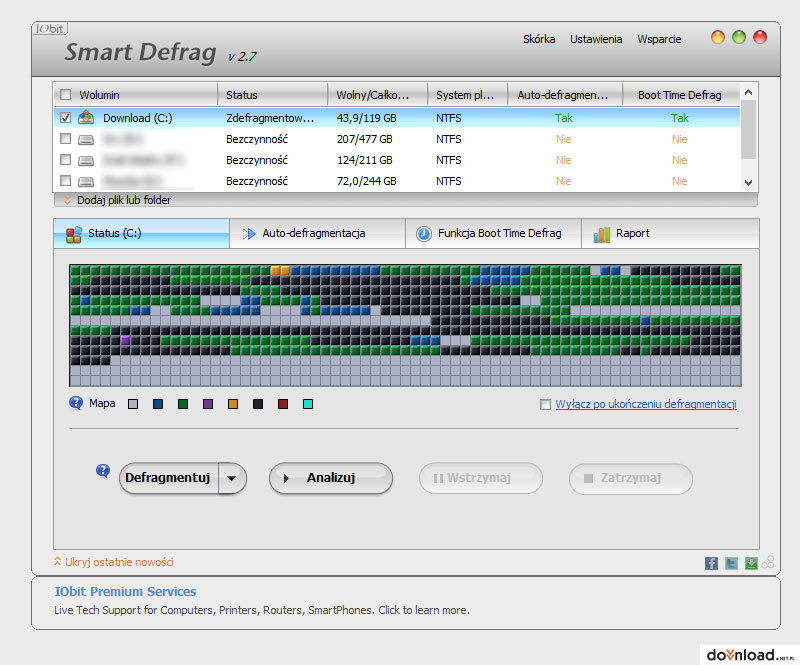
Task: Sort by Wolumin column header
Action: (136, 95)
